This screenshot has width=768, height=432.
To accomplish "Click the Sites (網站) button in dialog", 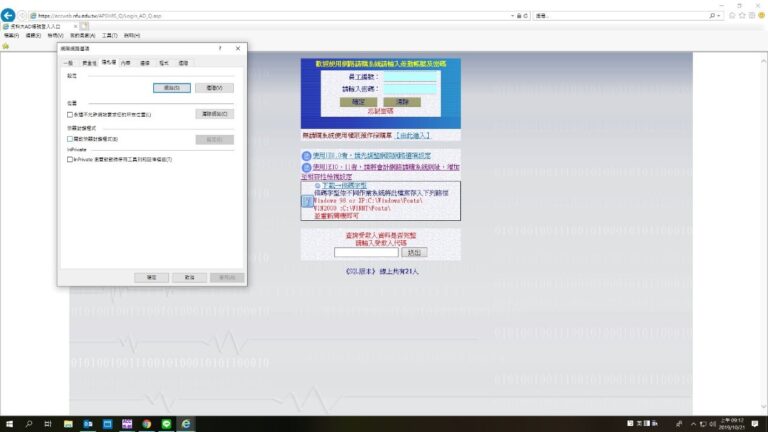I will coord(171,88).
